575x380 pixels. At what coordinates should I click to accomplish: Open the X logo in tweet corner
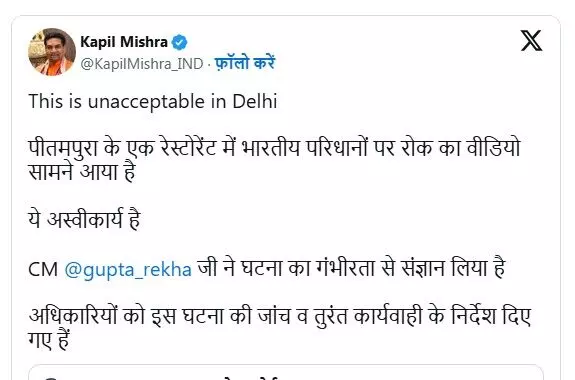click(531, 40)
